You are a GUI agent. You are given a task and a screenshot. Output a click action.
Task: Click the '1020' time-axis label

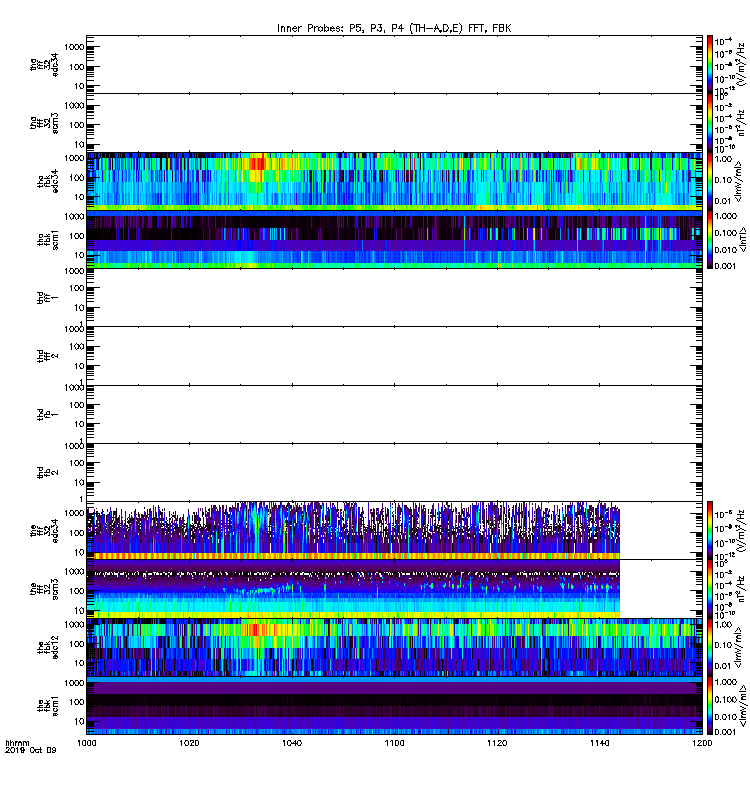coord(189,743)
